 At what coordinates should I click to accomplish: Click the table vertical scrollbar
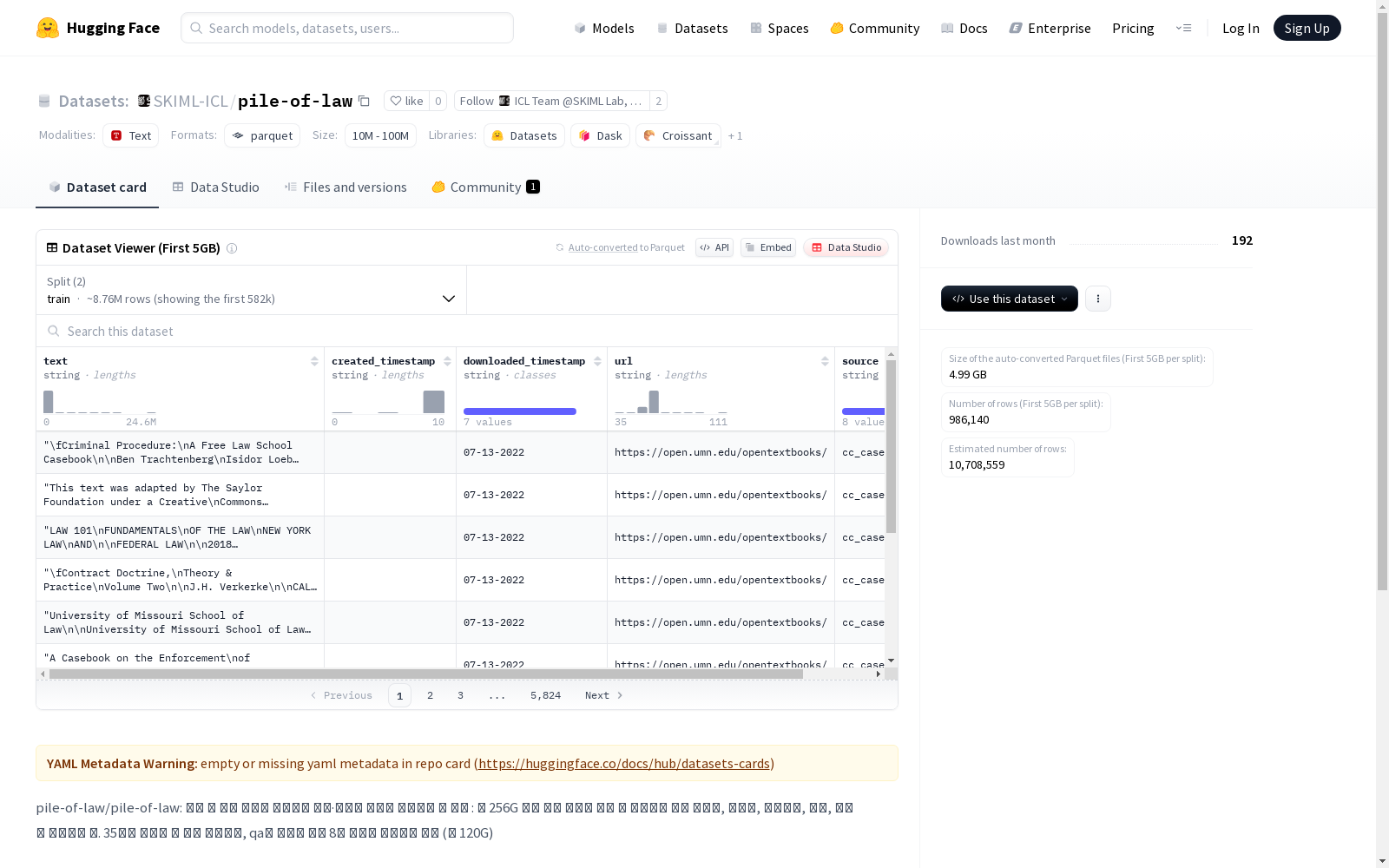tap(891, 447)
